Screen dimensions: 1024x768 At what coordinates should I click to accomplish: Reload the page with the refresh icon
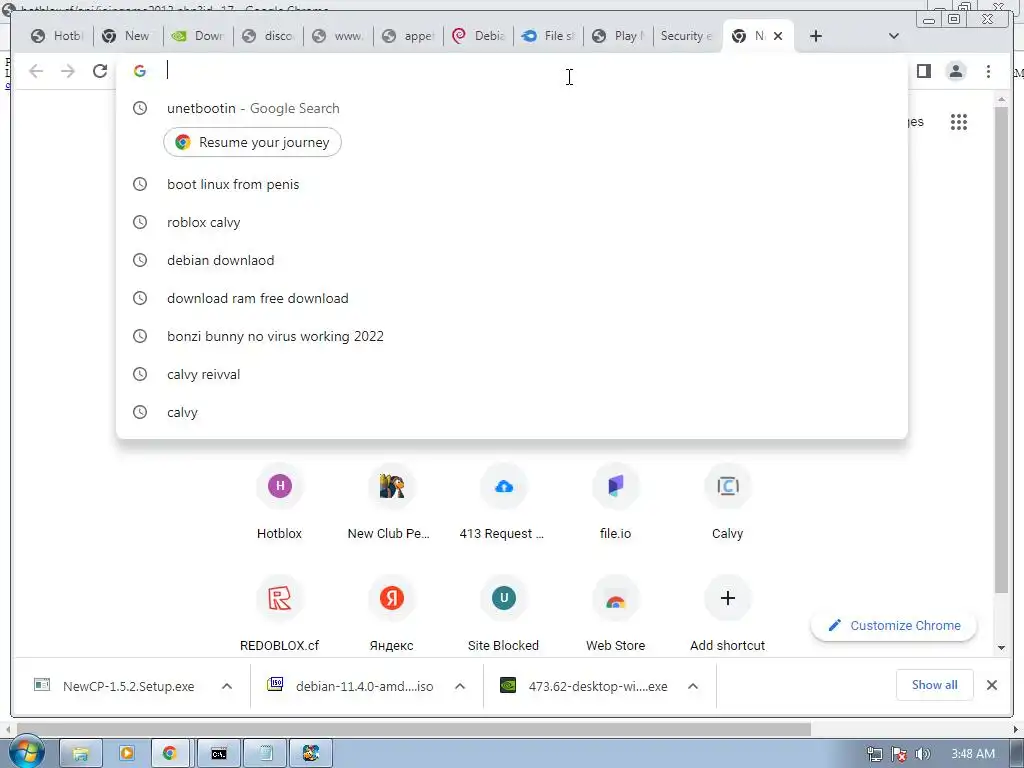coord(100,71)
